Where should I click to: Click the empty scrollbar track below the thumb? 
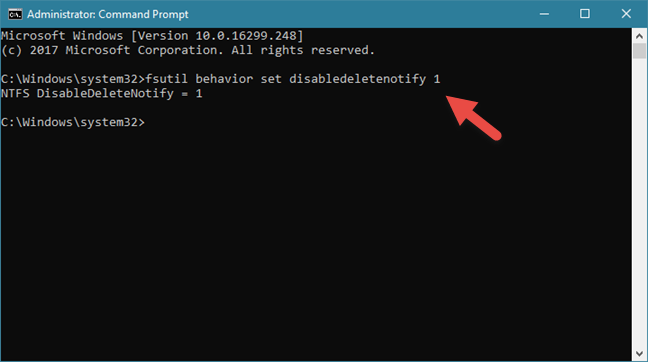(639, 202)
